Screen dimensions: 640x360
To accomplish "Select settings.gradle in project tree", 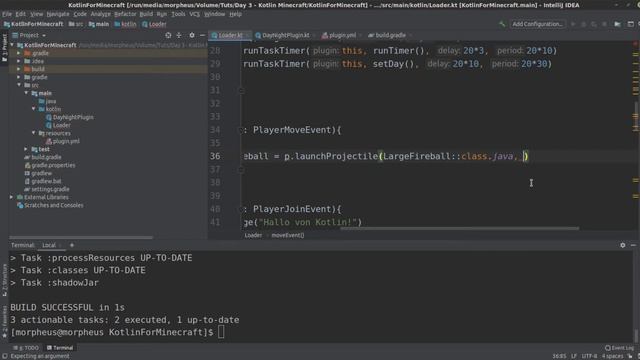I will click(x=47, y=189).
